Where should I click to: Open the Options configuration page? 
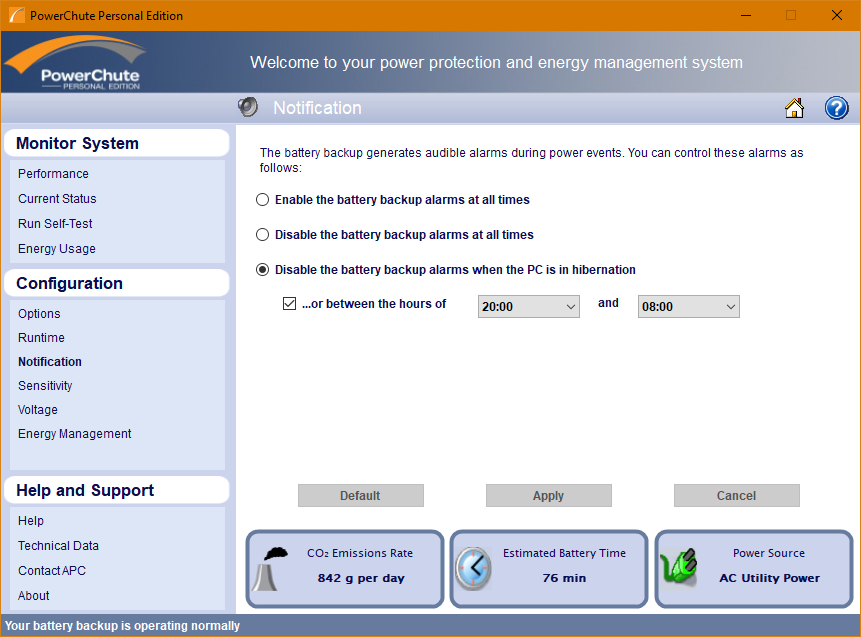[x=39, y=314]
